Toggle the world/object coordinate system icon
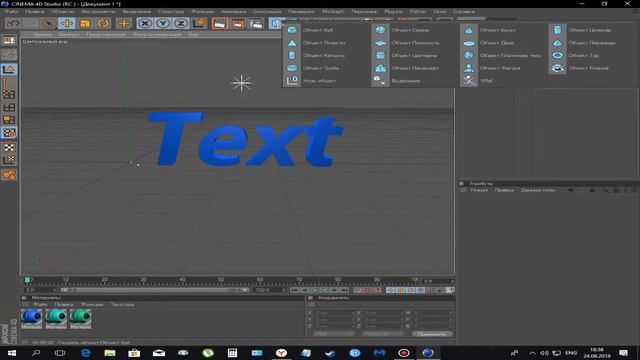Viewport: 640px width, 360px height. pyautogui.click(x=199, y=23)
